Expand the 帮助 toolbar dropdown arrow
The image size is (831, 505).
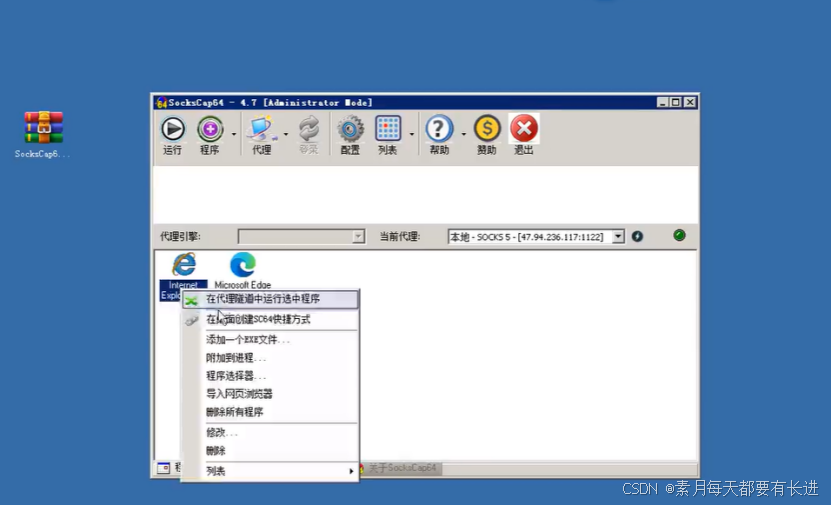(x=463, y=134)
